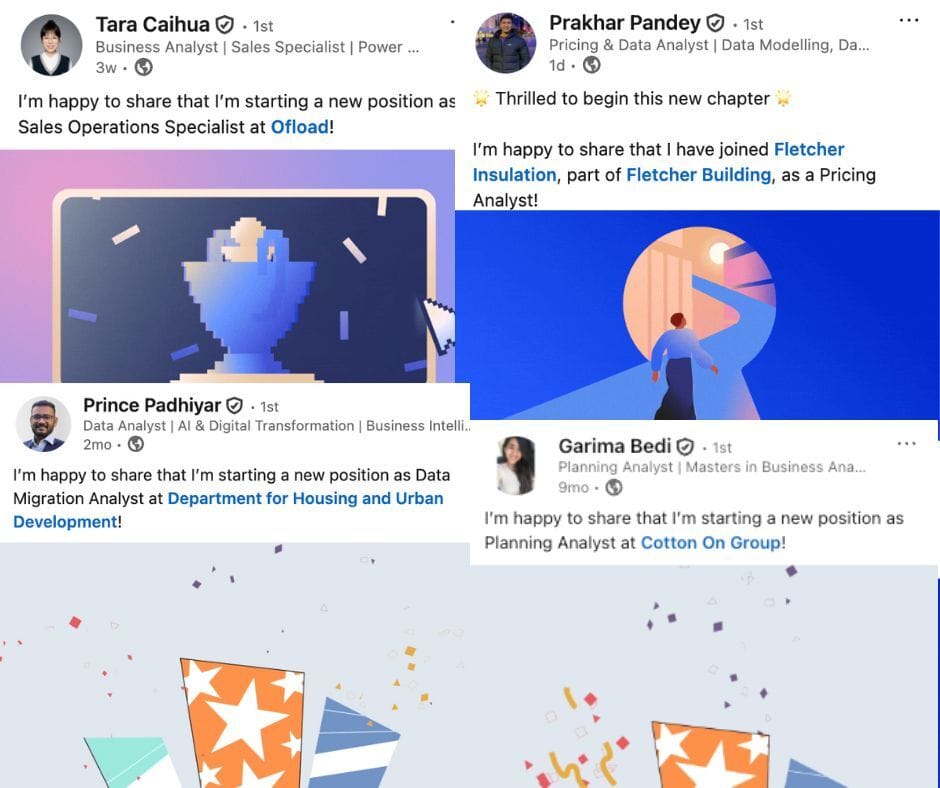This screenshot has width=940, height=788.
Task: Click the verified badge beside Prince Padhiyar
Action: point(234,406)
